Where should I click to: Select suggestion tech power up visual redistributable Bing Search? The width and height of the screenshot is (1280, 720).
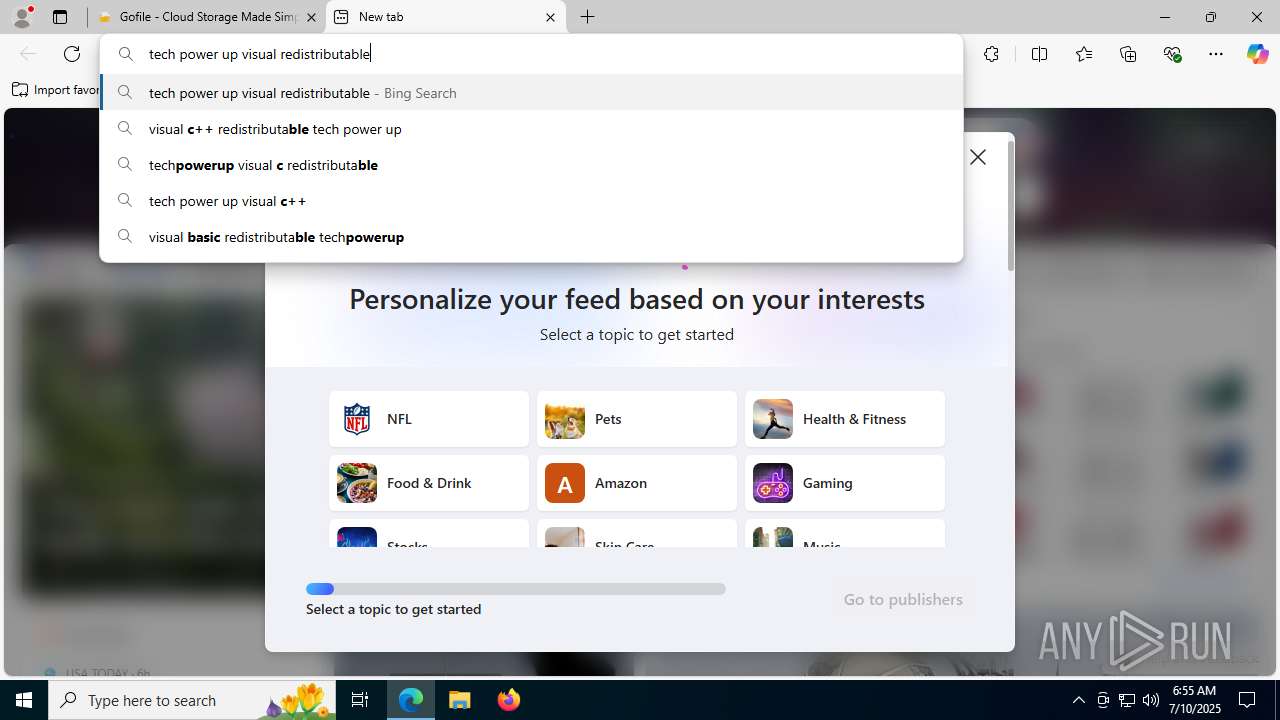coord(531,93)
